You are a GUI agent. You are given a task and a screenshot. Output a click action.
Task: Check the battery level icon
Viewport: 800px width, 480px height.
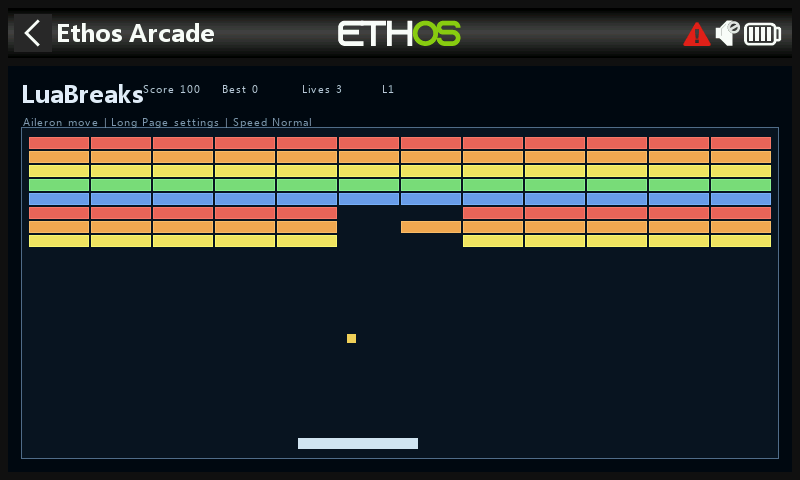click(762, 34)
